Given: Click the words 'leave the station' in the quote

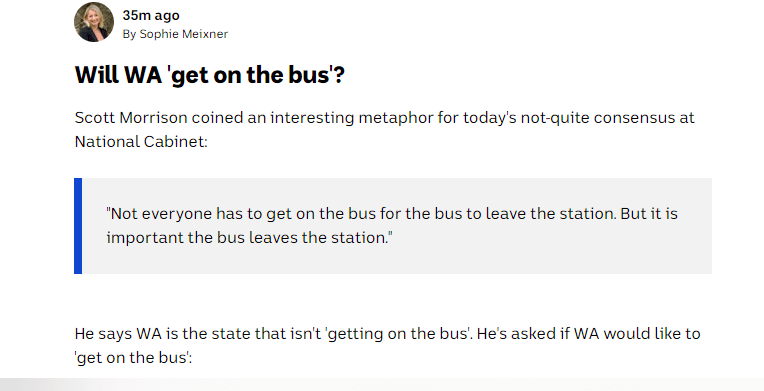Looking at the screenshot, I should pyautogui.click(x=551, y=214).
